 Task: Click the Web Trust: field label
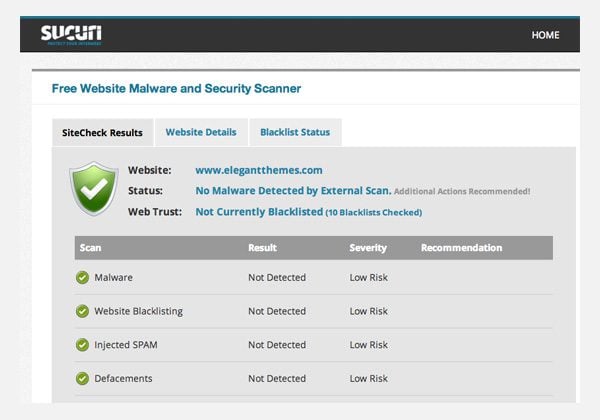coord(155,212)
